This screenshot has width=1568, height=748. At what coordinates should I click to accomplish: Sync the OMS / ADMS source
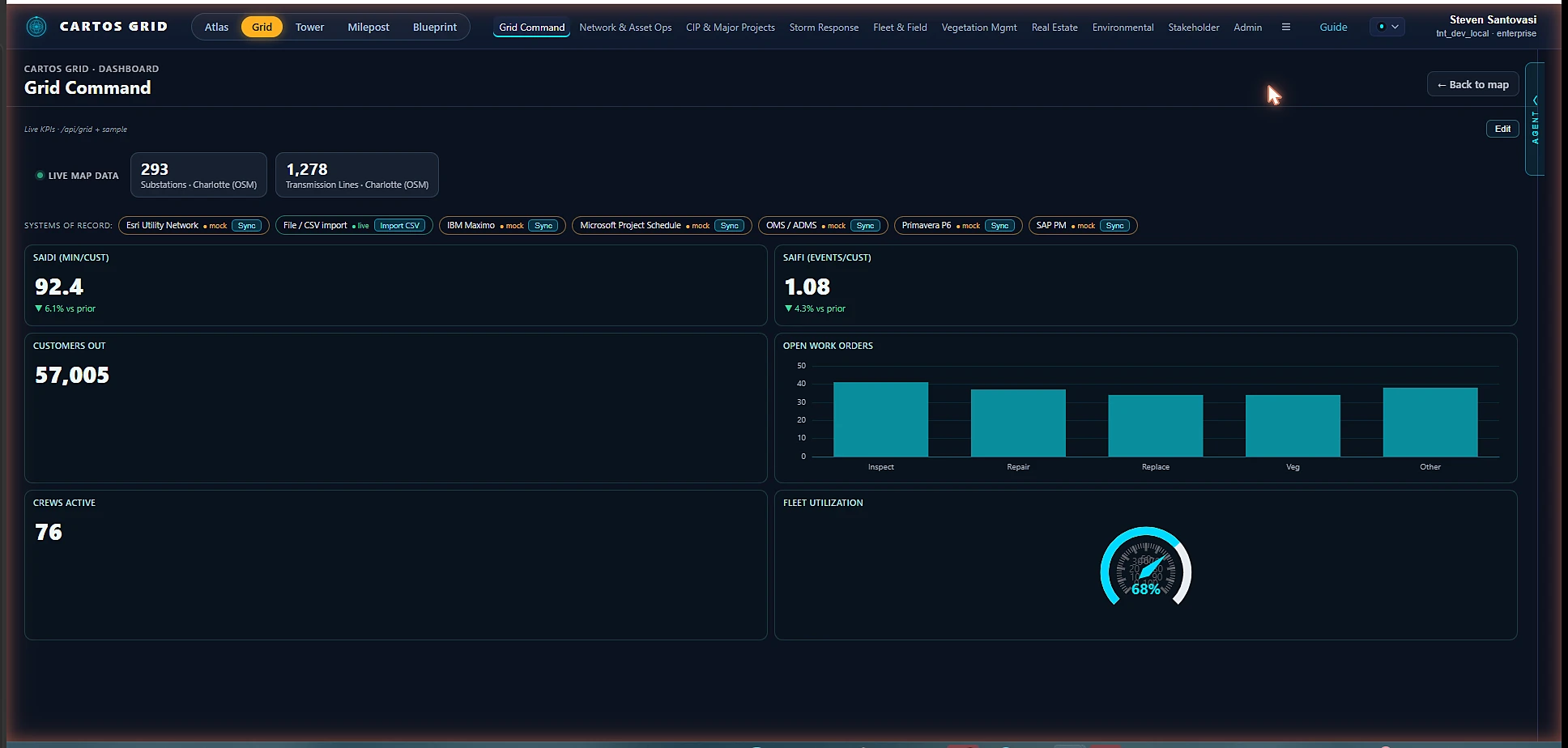(865, 226)
